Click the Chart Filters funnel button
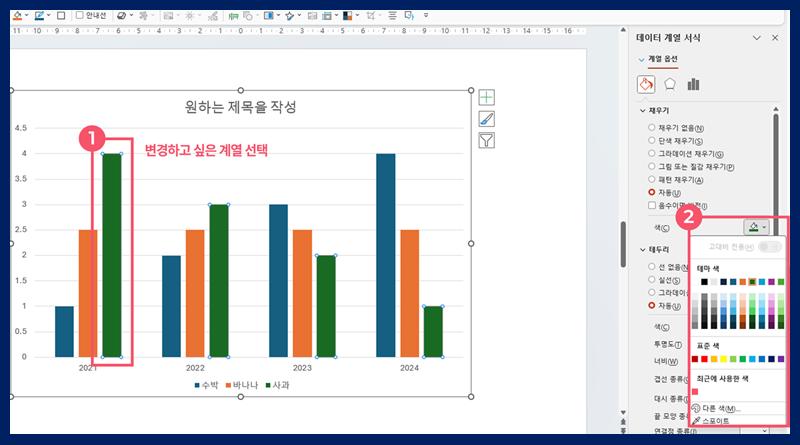The width and height of the screenshot is (800, 445). pos(486,140)
